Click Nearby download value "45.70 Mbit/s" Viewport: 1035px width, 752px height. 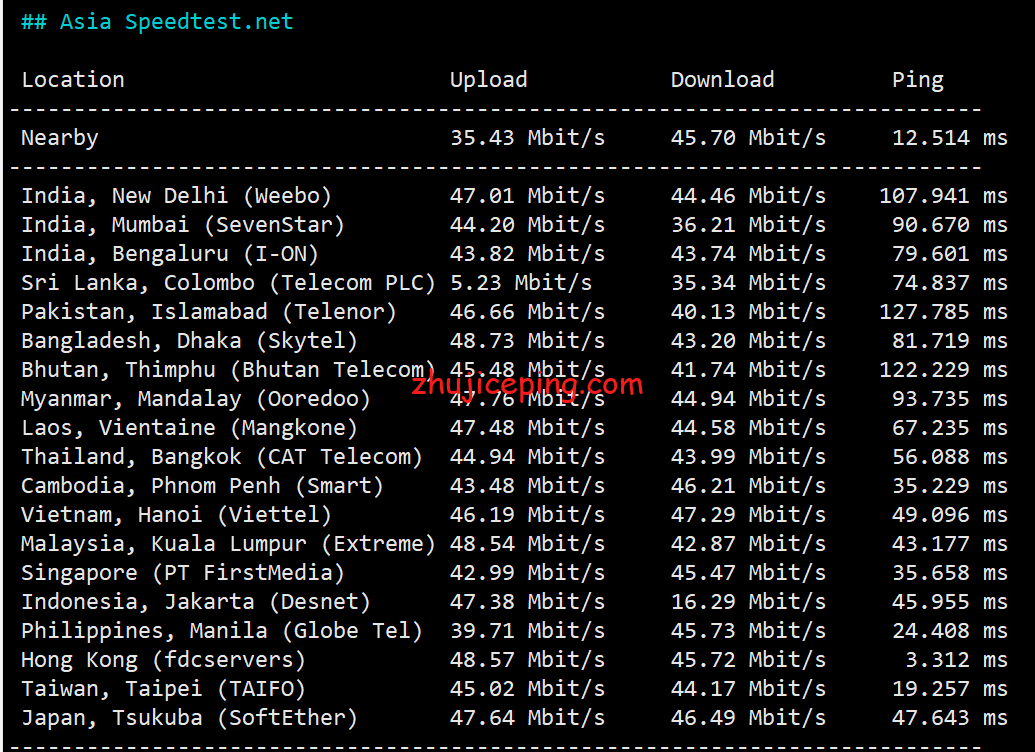748,138
